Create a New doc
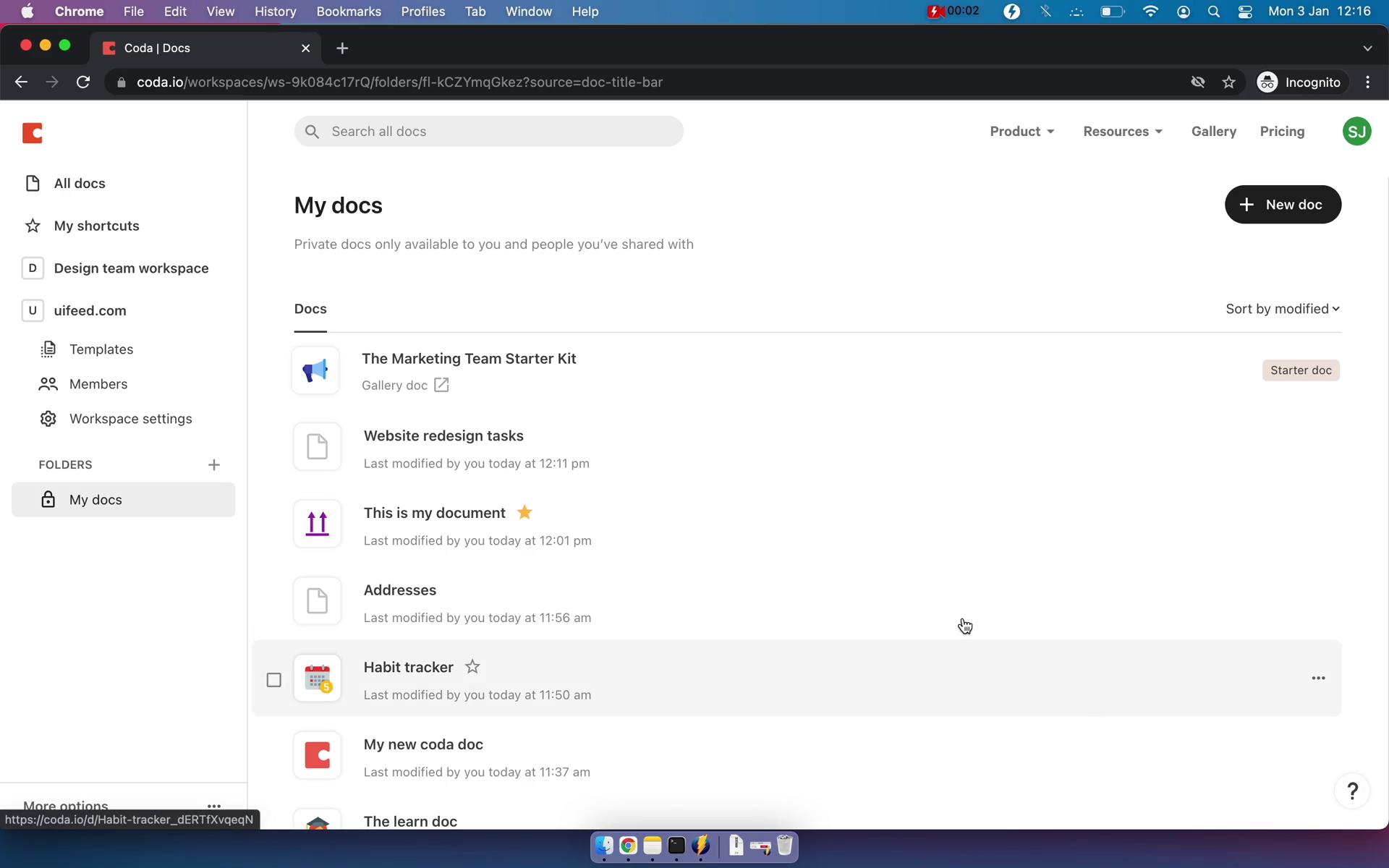 tap(1283, 205)
